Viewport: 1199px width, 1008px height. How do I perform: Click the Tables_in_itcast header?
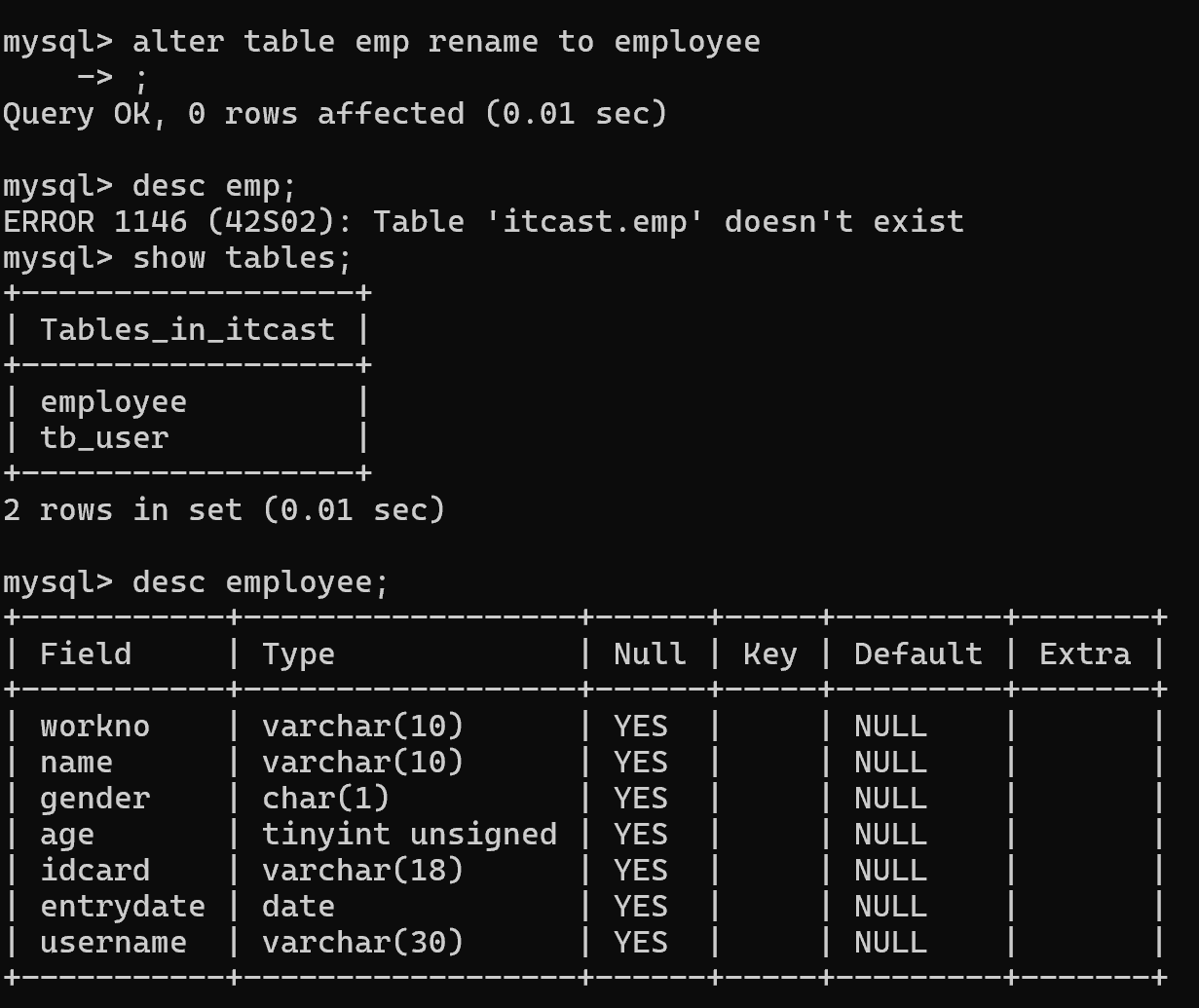187,329
